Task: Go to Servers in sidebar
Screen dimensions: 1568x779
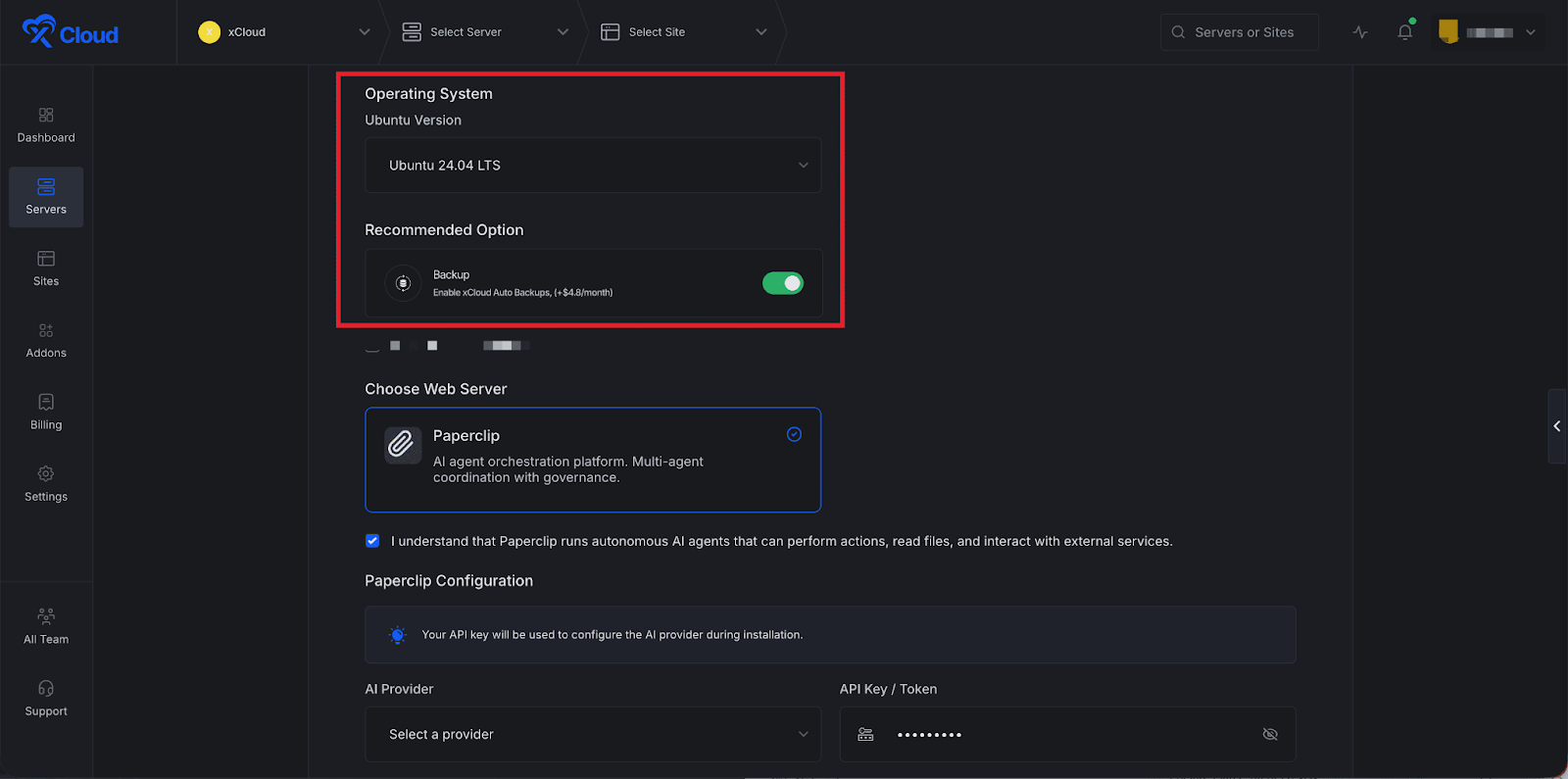Action: pyautogui.click(x=46, y=197)
